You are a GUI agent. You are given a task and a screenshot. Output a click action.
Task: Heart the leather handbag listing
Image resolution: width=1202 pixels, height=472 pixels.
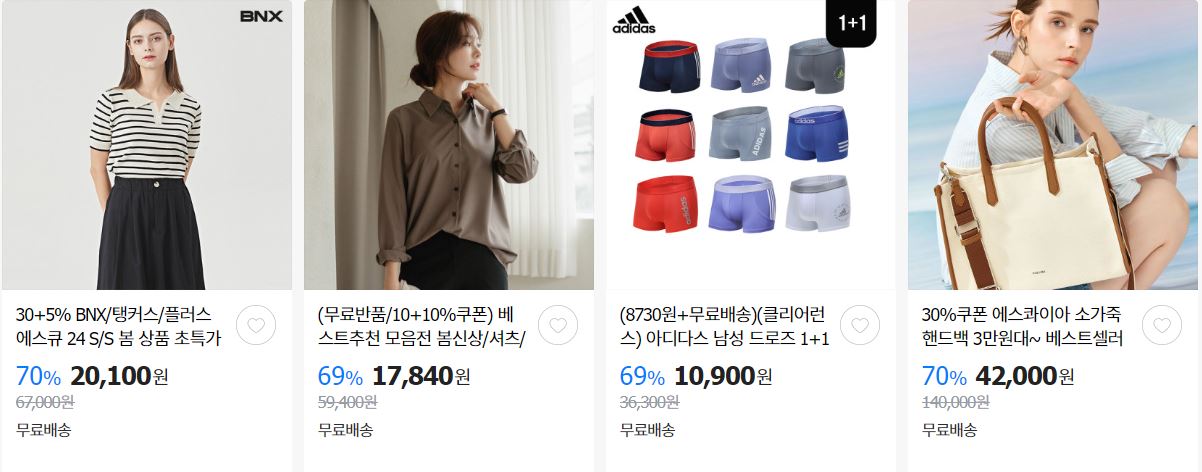coord(1162,326)
